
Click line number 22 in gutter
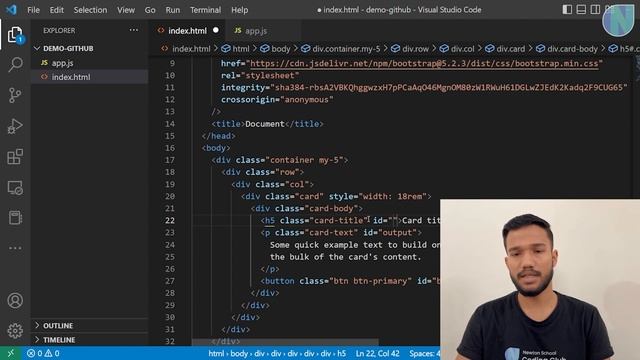[x=170, y=220]
